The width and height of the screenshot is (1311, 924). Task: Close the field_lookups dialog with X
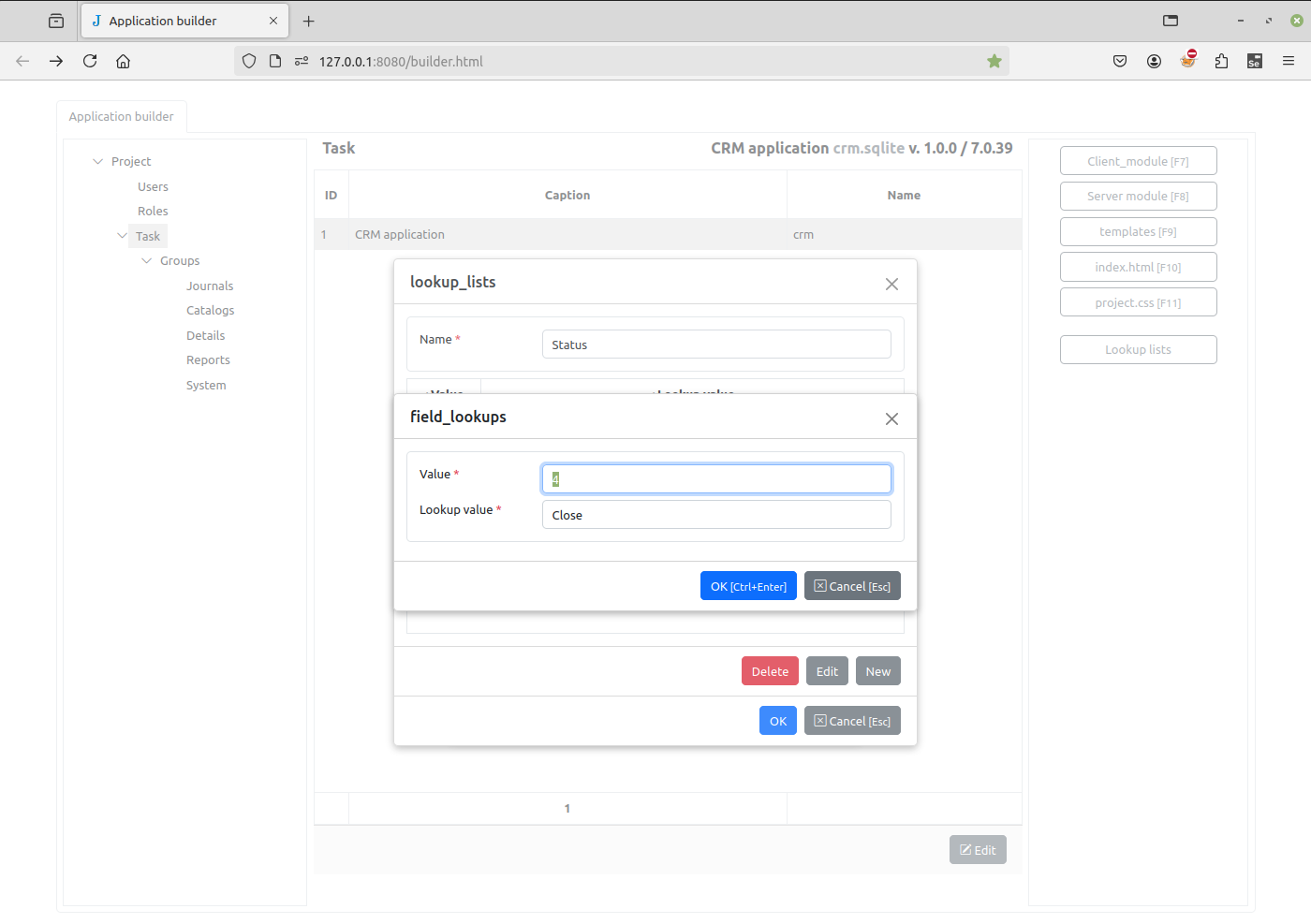coord(891,418)
